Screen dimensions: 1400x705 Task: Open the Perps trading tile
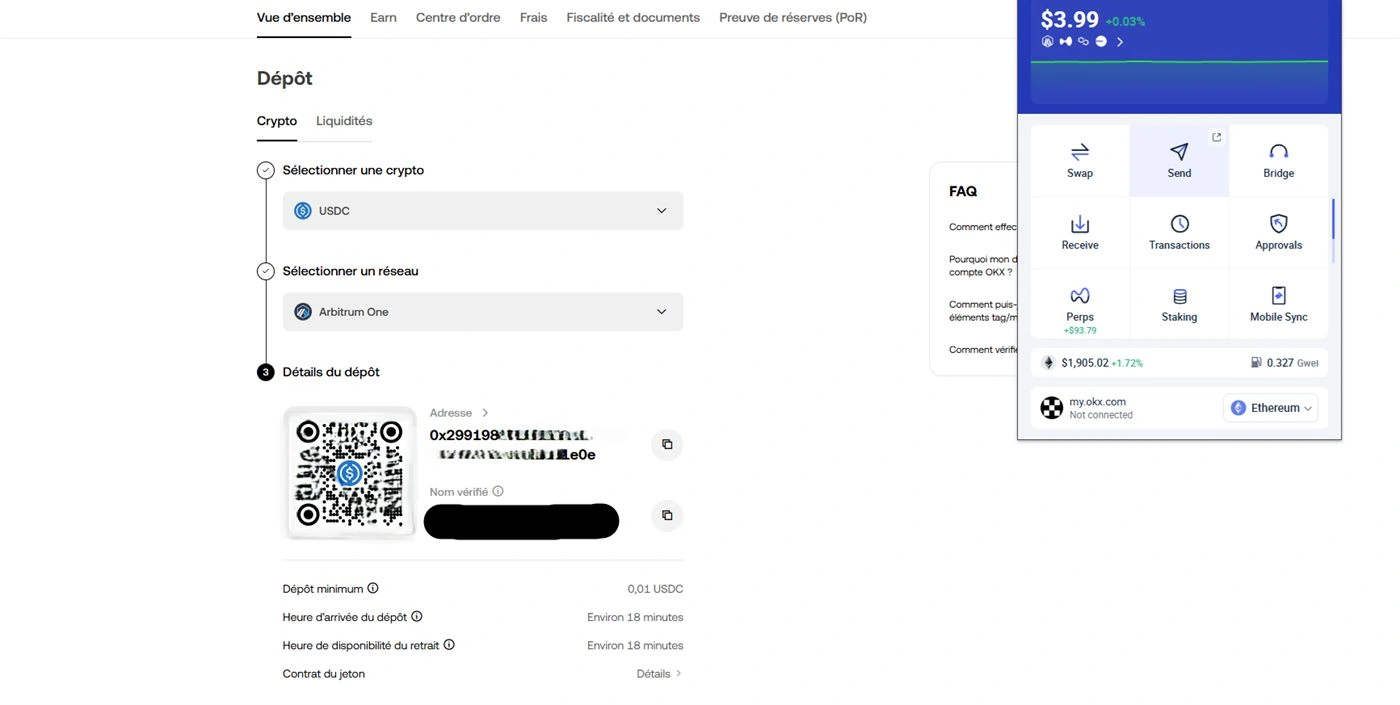(x=1080, y=305)
